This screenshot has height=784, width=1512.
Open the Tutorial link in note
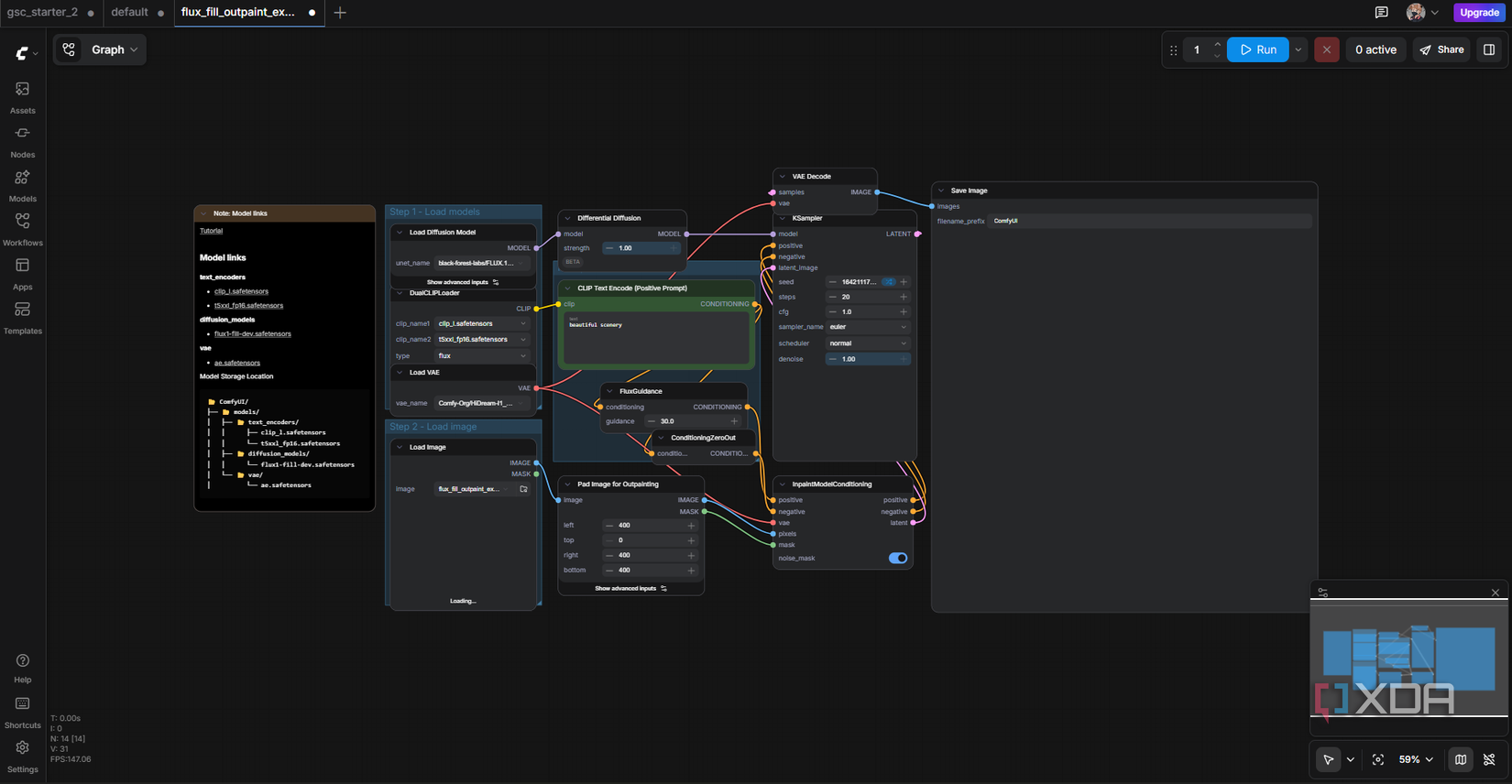point(211,231)
